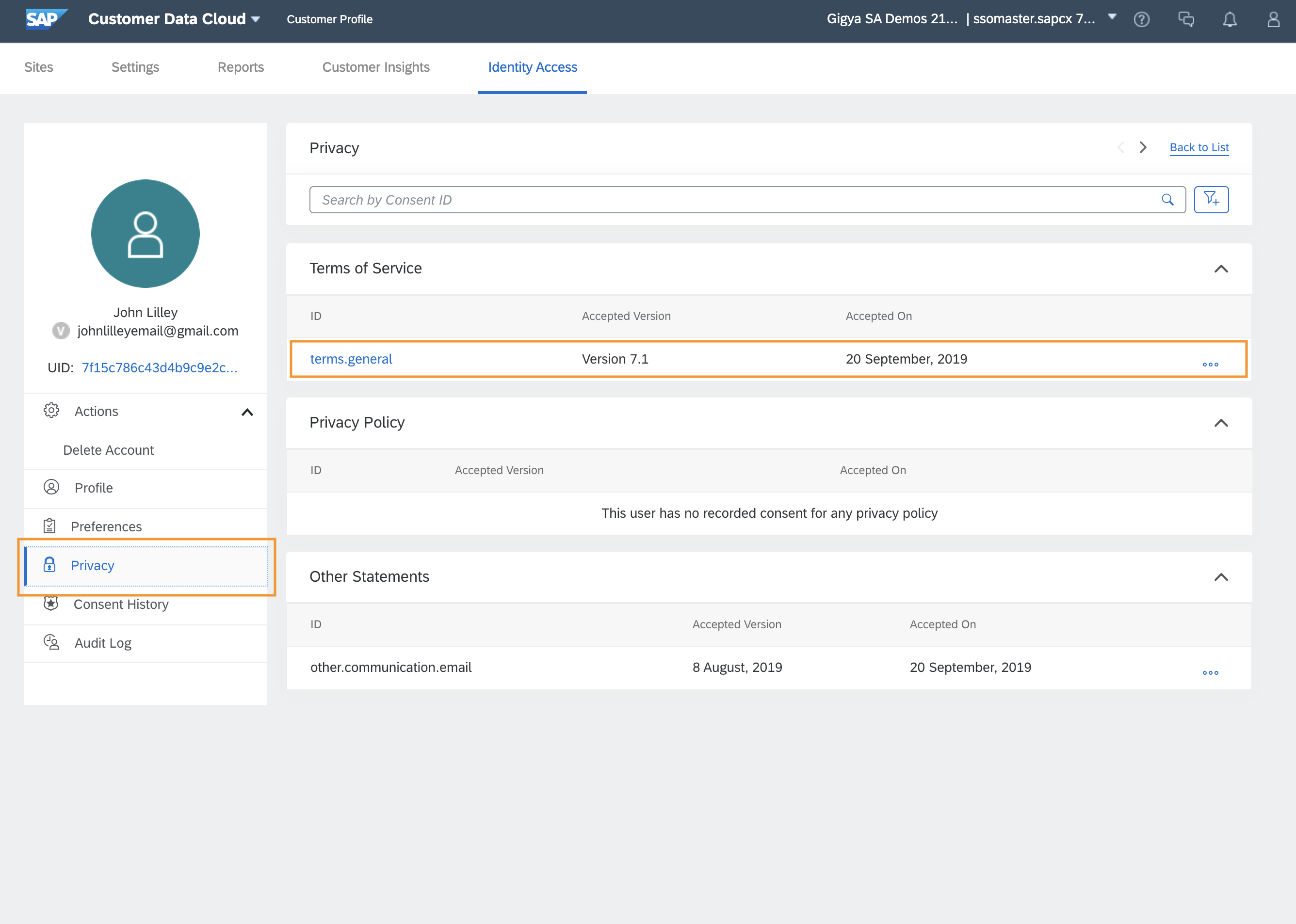The image size is (1296, 924).
Task: Collapse the Other Statements section
Action: [1221, 577]
